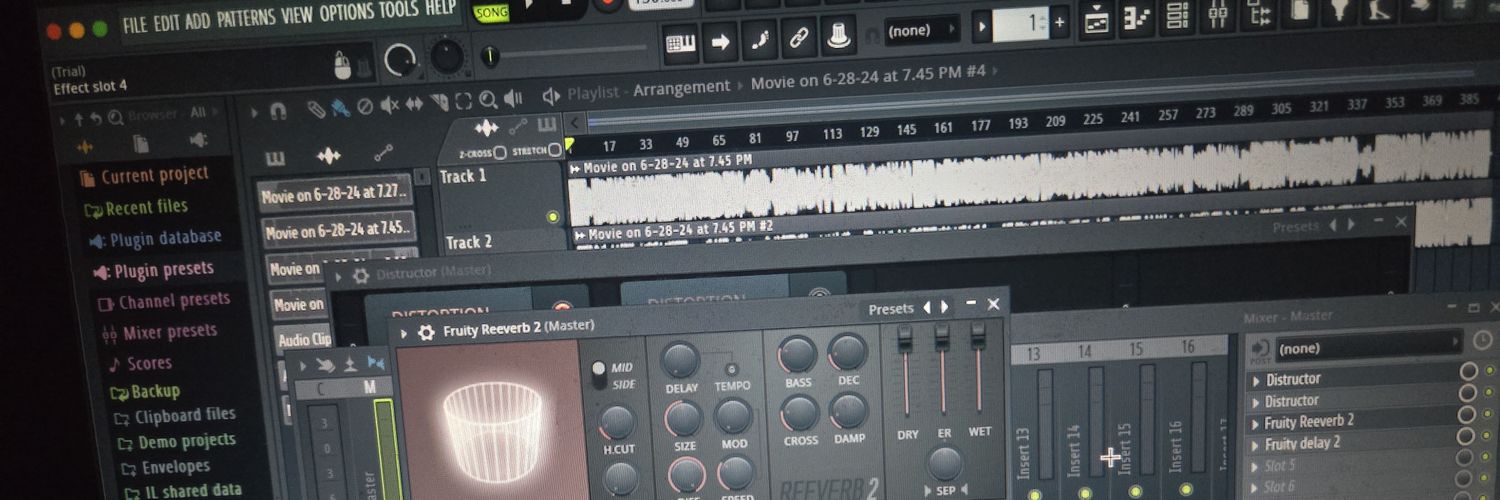Add a new pattern with plus button
Screen dimensions: 1500x500
click(x=1060, y=22)
